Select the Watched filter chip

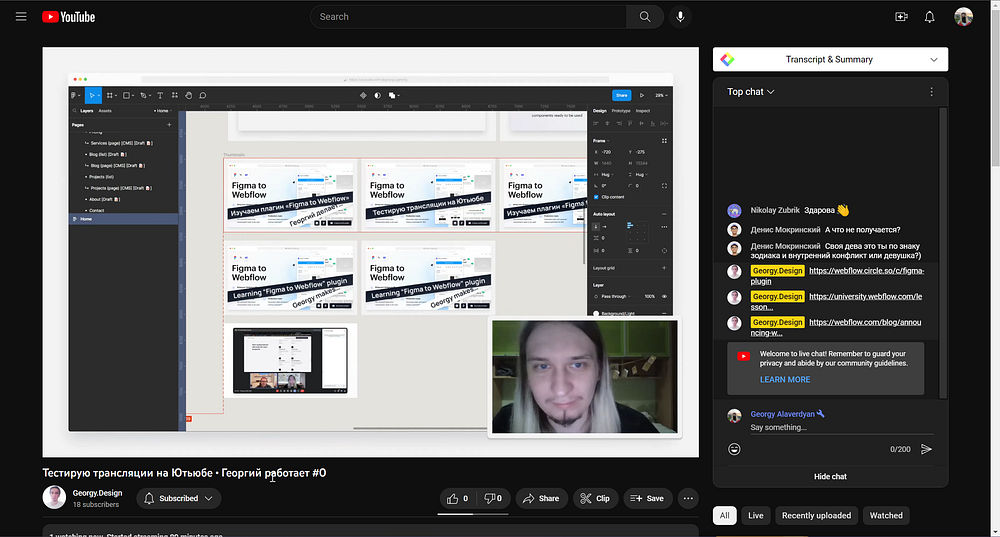pos(886,516)
